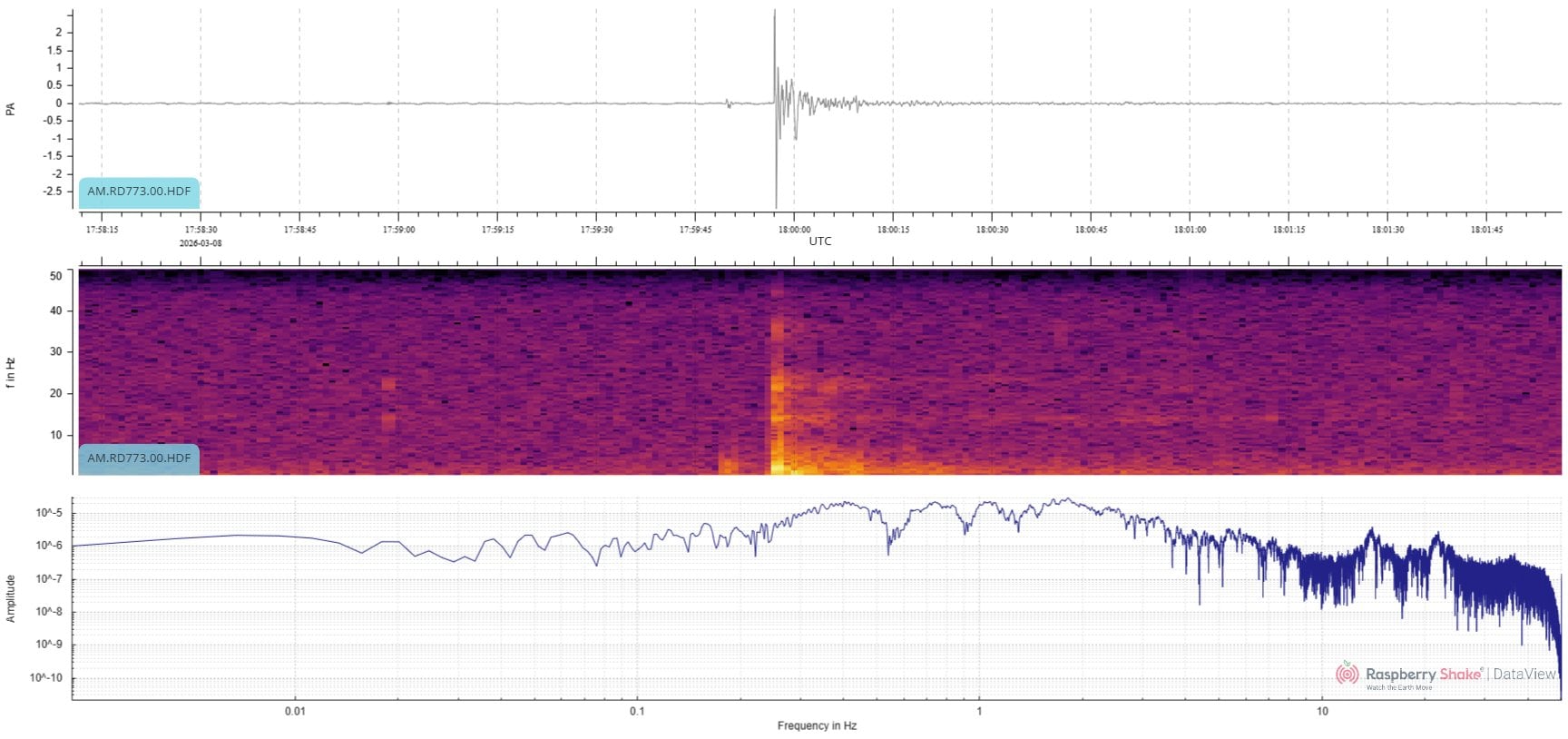Select the 17:59:15 time tick label
Image resolution: width=1568 pixels, height=739 pixels.
(x=497, y=230)
